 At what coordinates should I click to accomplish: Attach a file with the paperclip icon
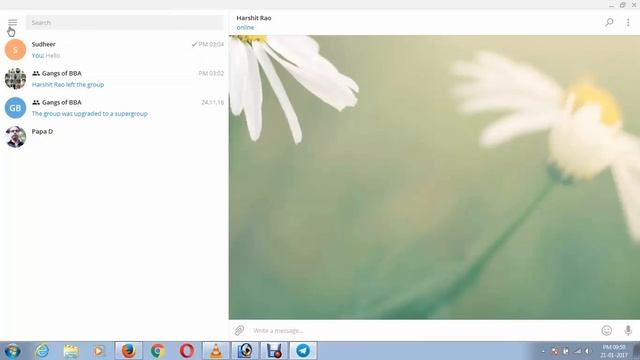point(239,330)
